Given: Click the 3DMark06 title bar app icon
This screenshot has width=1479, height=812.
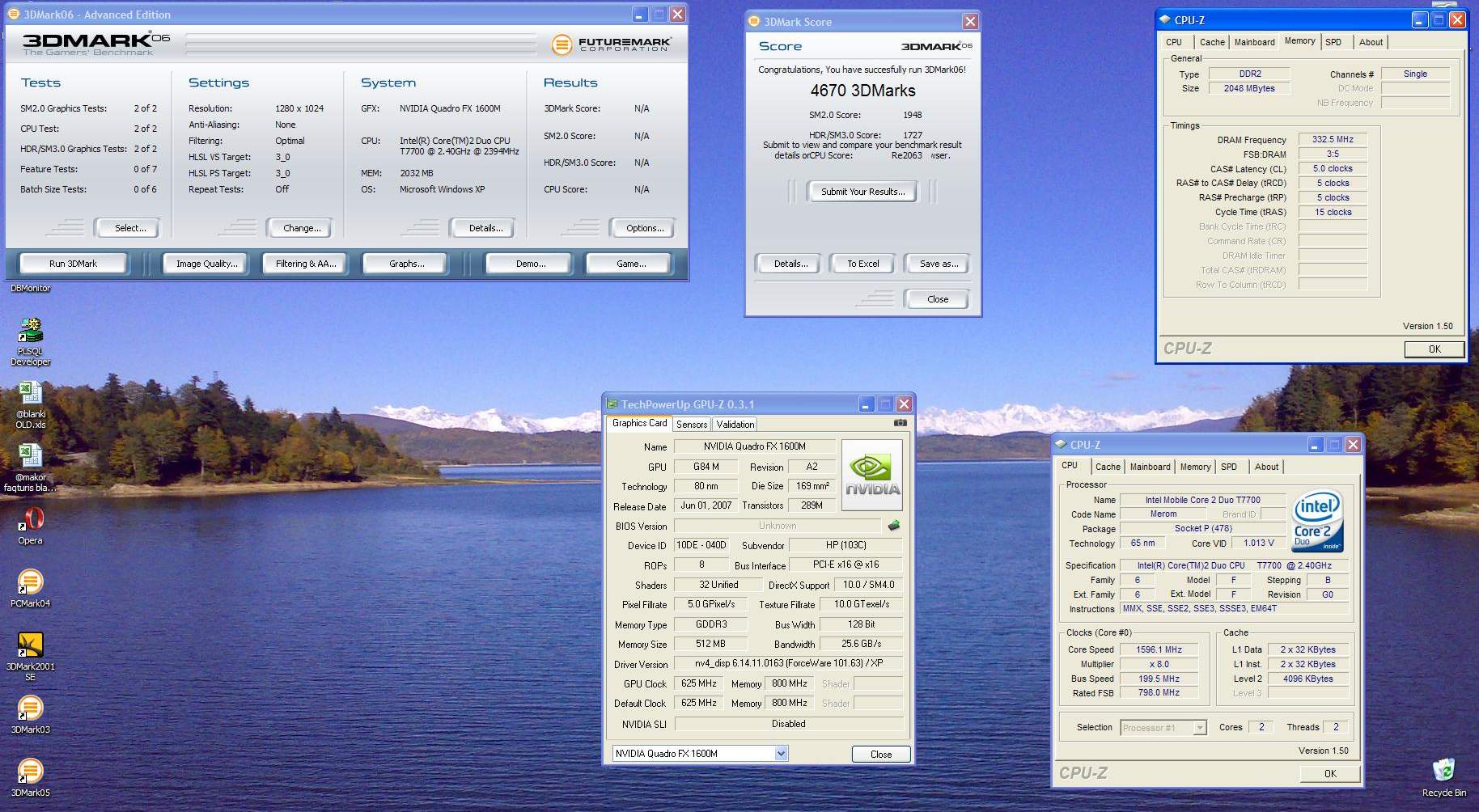Looking at the screenshot, I should click(14, 14).
